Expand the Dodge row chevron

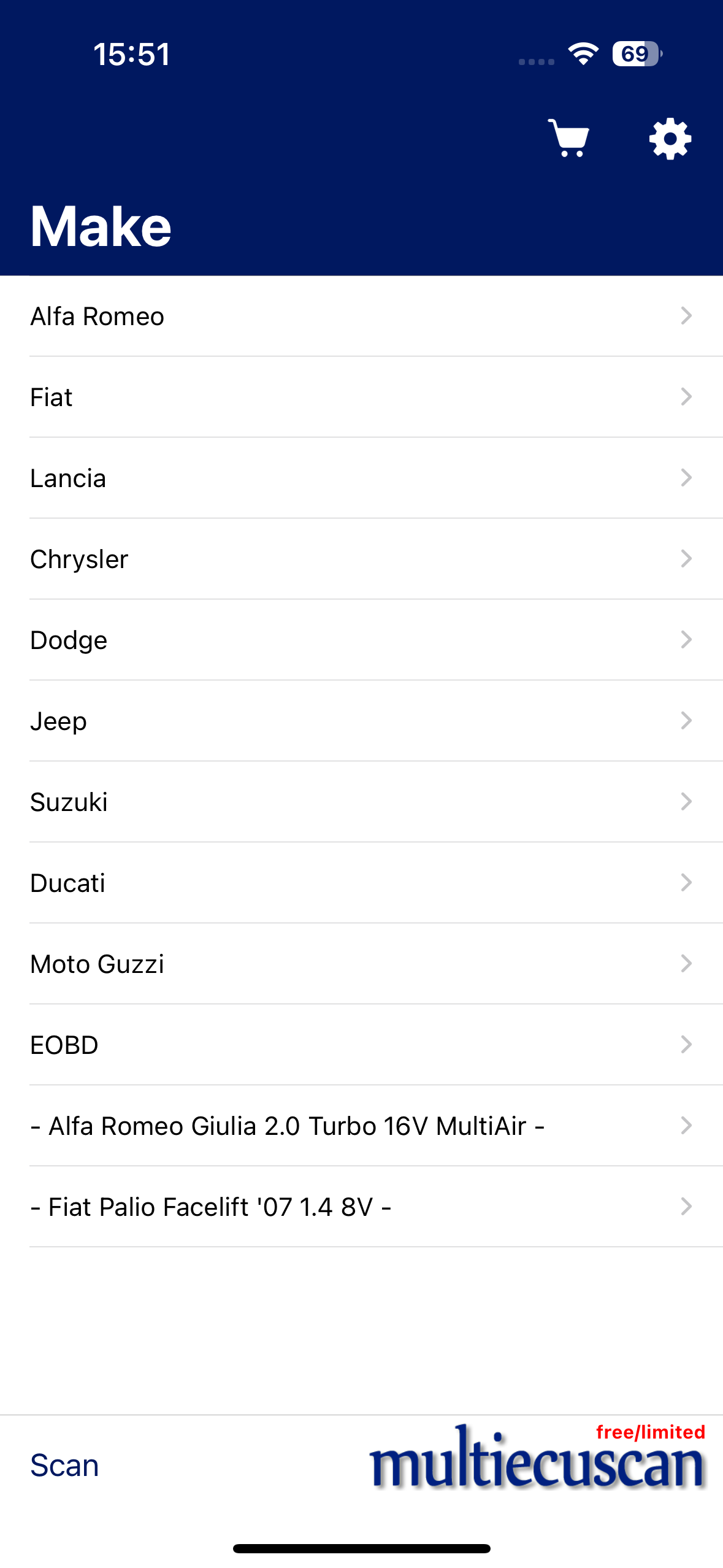(686, 640)
